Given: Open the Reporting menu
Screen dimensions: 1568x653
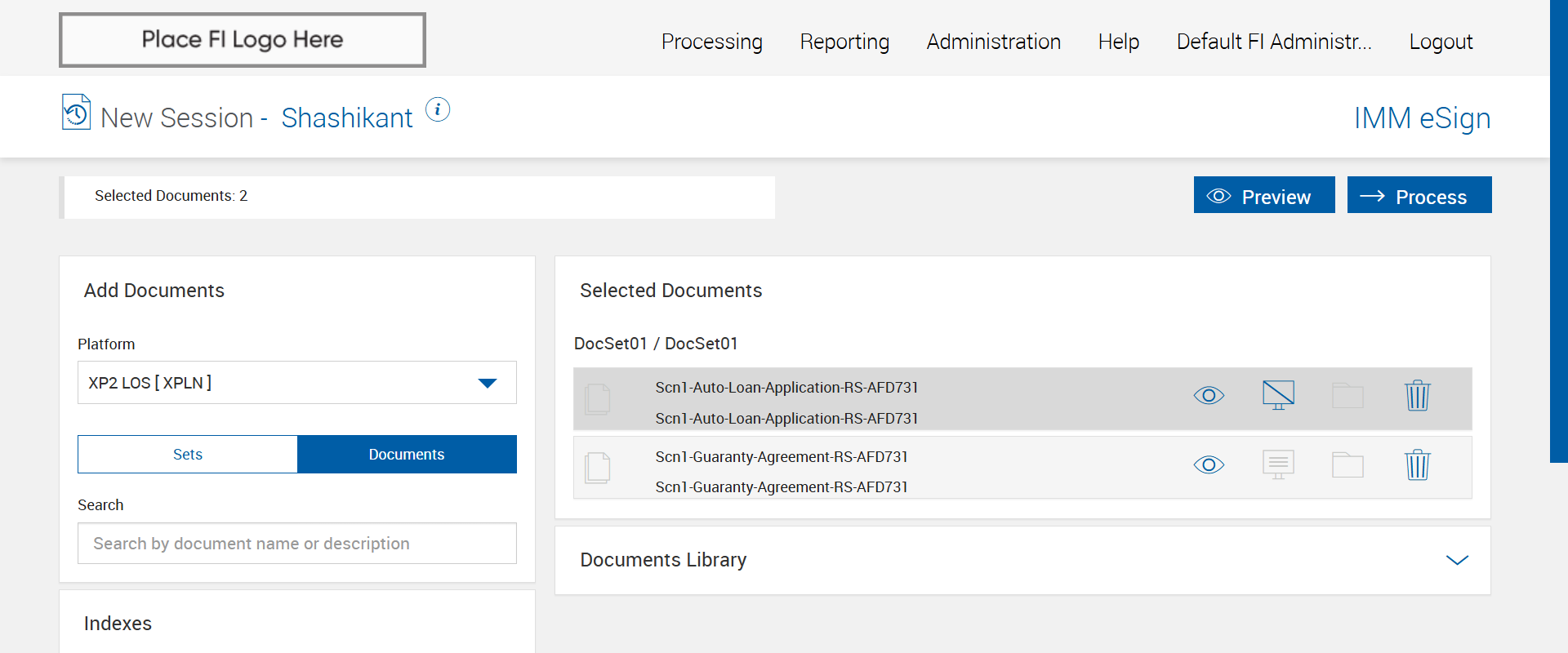Looking at the screenshot, I should pos(844,42).
